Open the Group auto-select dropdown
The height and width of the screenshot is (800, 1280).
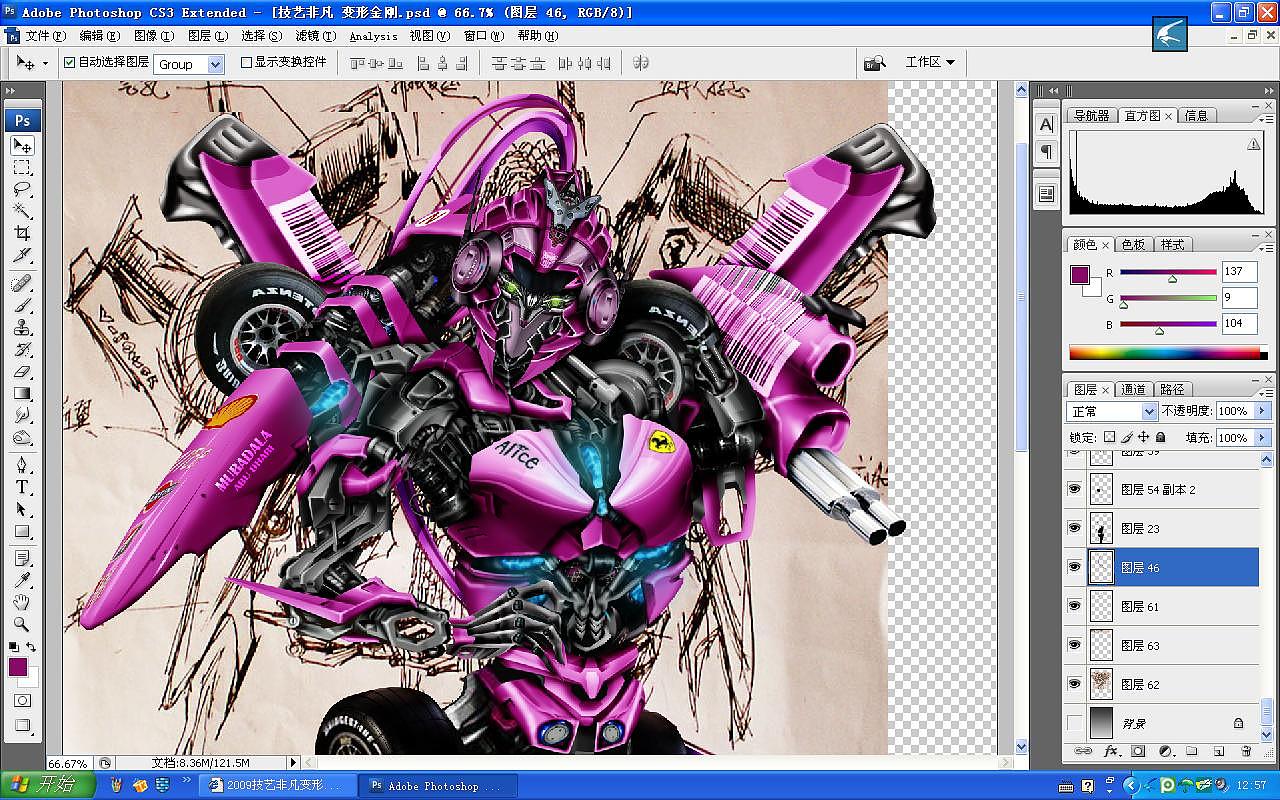click(189, 64)
